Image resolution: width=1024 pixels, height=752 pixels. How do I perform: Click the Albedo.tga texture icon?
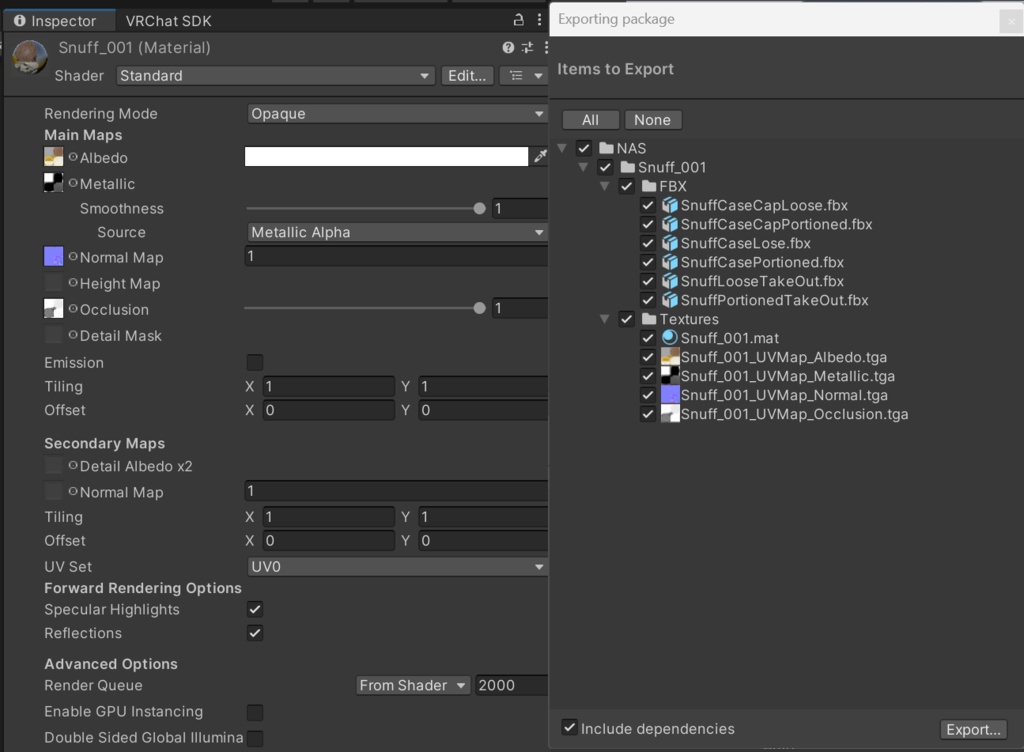click(x=670, y=356)
